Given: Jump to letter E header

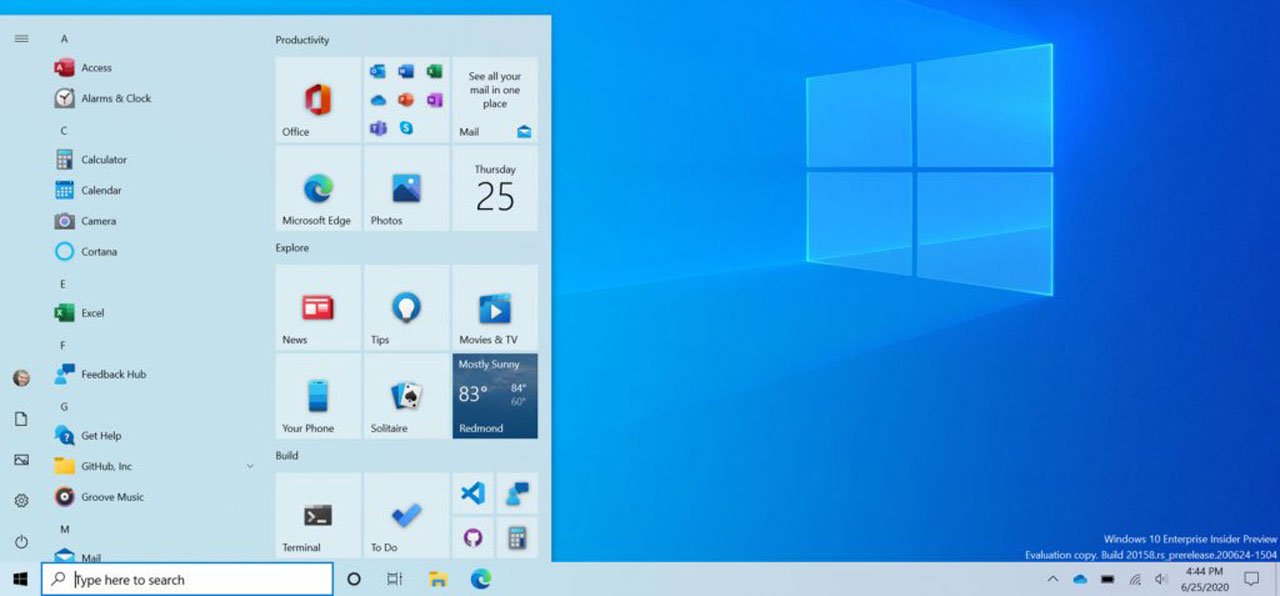Looking at the screenshot, I should click(64, 284).
